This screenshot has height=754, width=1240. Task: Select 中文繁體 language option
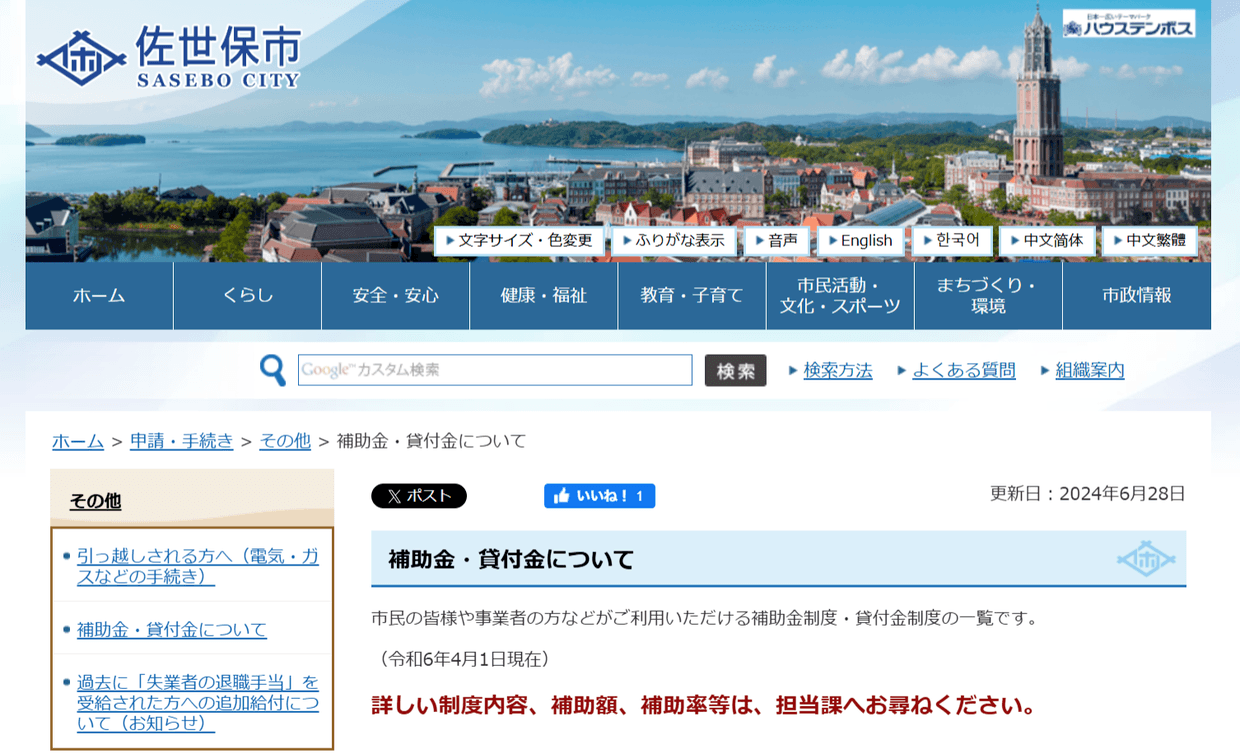[x=1150, y=241]
